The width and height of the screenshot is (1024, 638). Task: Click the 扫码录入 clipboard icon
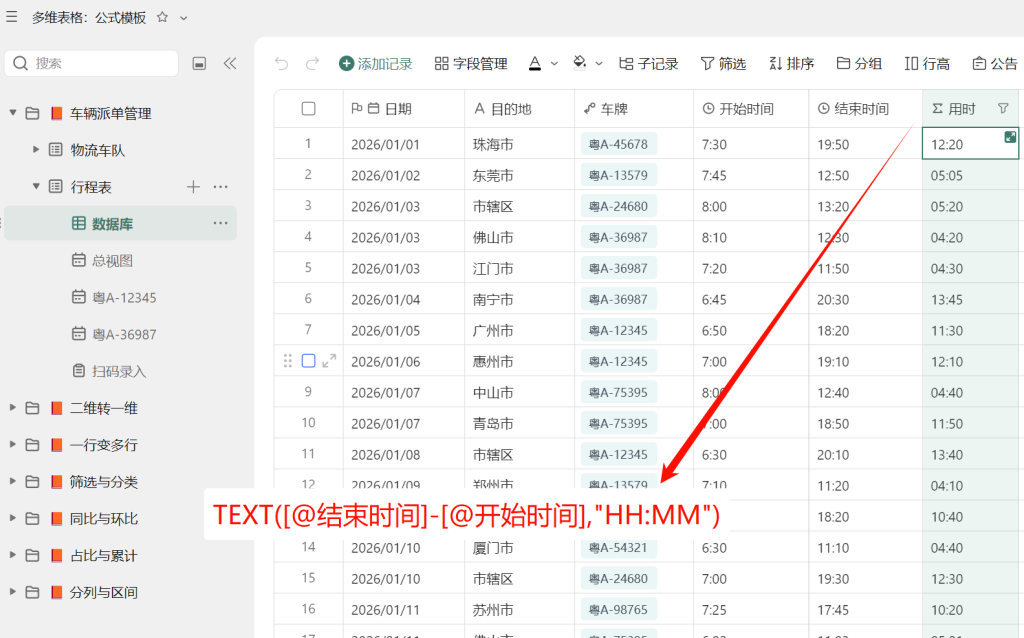point(78,370)
